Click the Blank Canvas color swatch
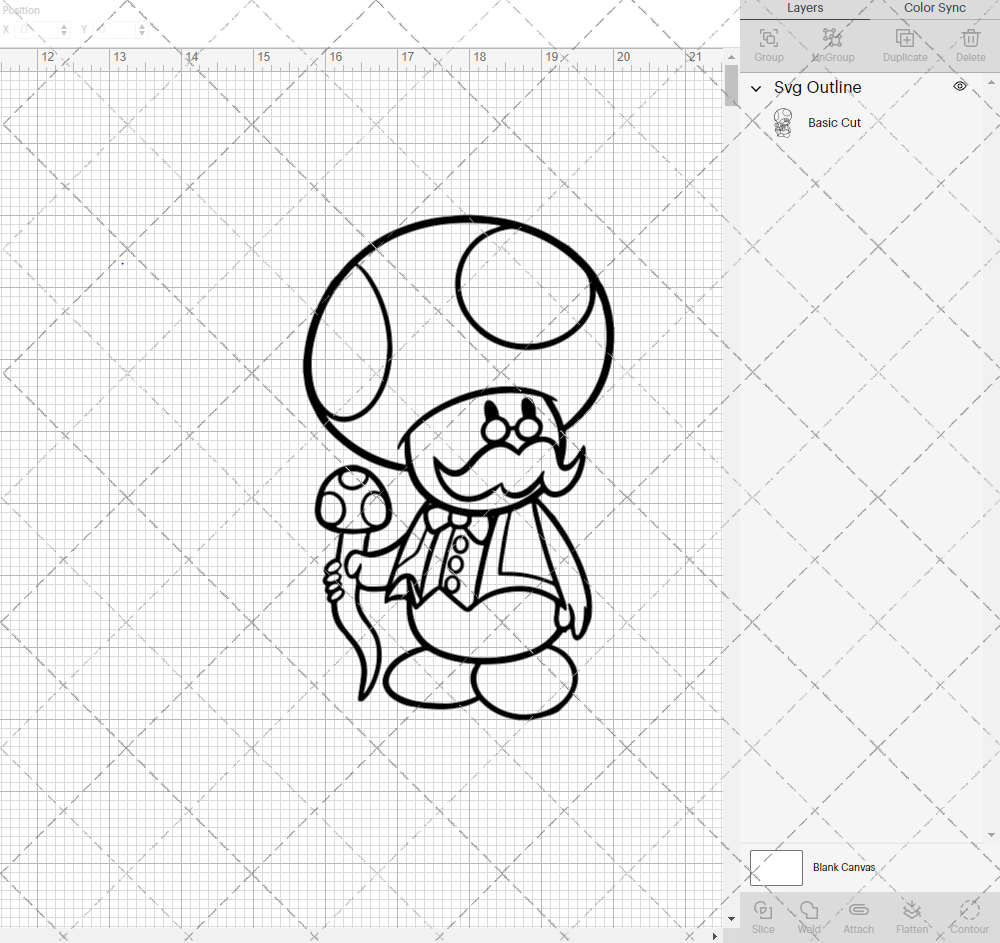Viewport: 1000px width, 943px height. point(776,867)
